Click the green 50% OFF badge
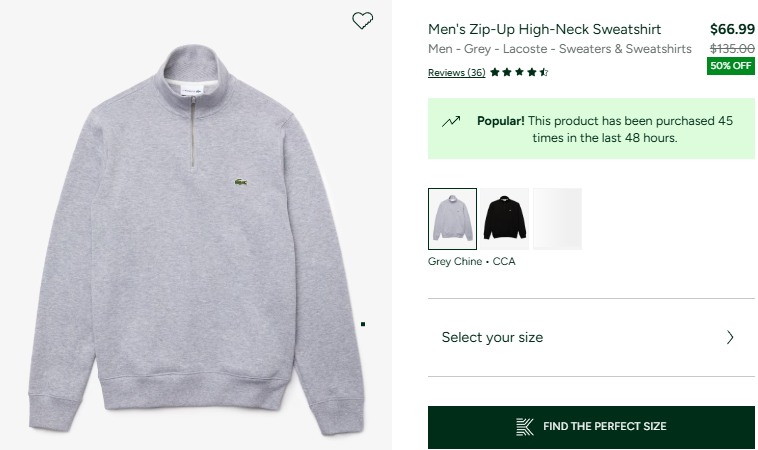This screenshot has height=450, width=758. tap(730, 66)
